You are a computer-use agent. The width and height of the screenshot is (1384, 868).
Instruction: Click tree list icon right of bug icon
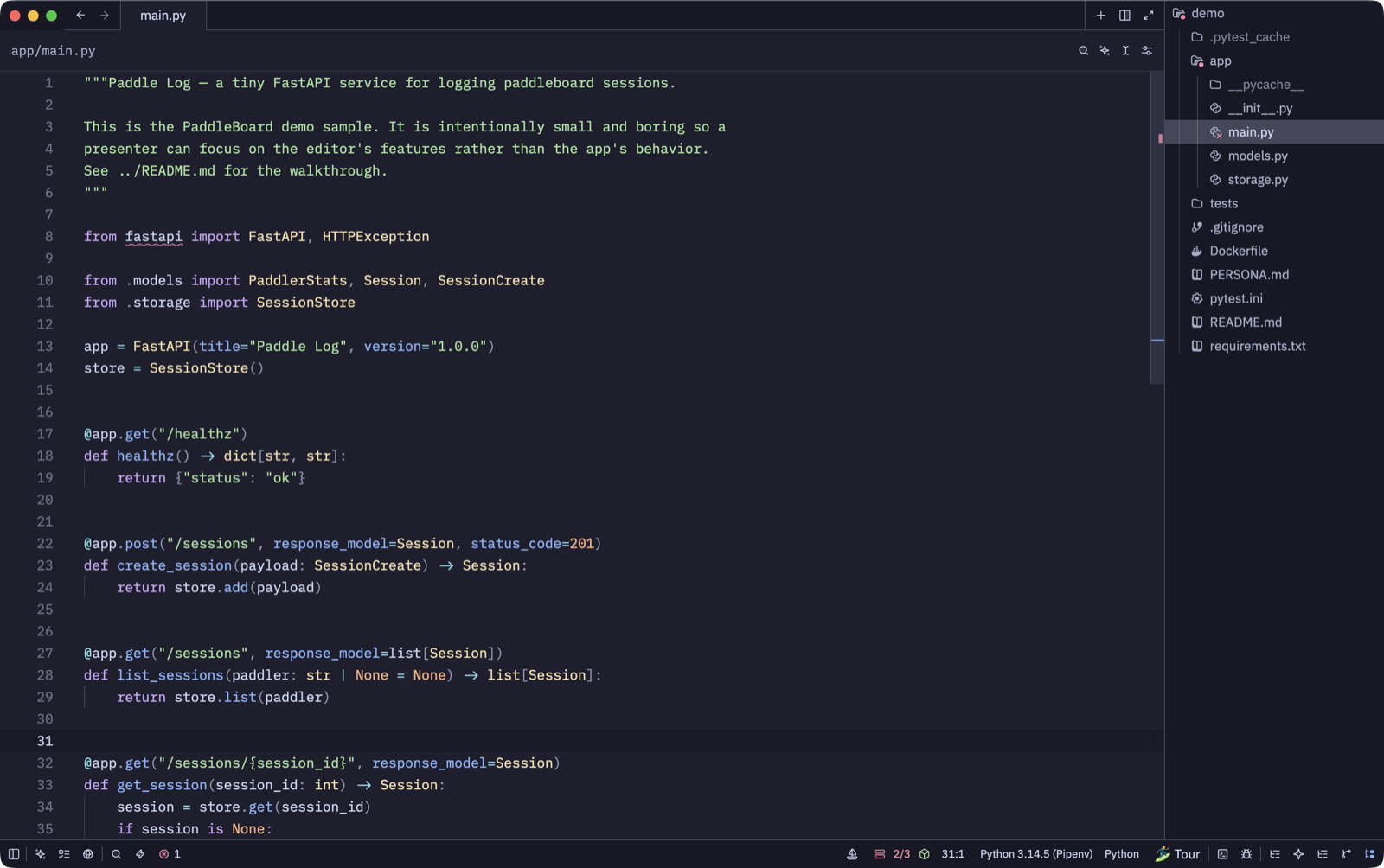1274,854
